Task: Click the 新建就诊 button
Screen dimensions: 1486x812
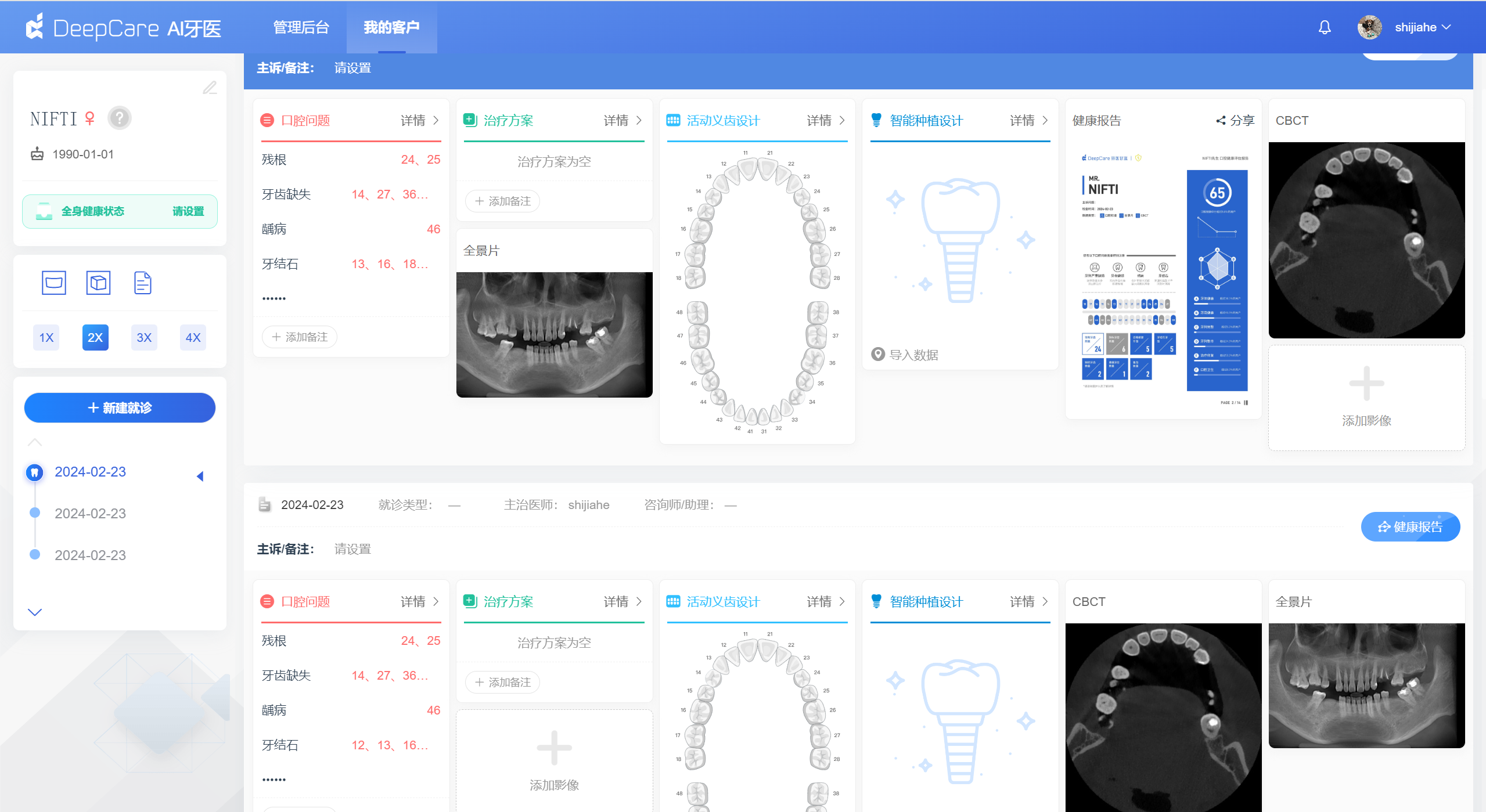Action: [120, 408]
